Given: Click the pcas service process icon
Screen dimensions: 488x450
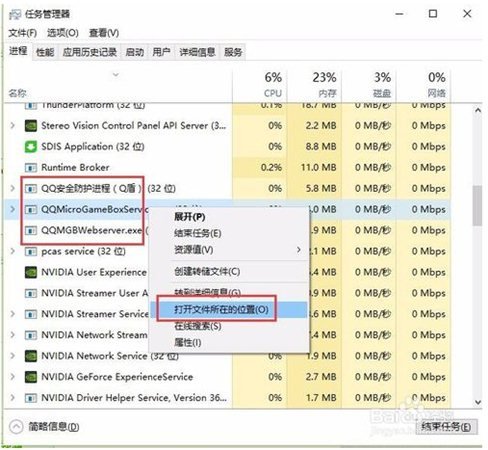Looking at the screenshot, I should [x=31, y=251].
